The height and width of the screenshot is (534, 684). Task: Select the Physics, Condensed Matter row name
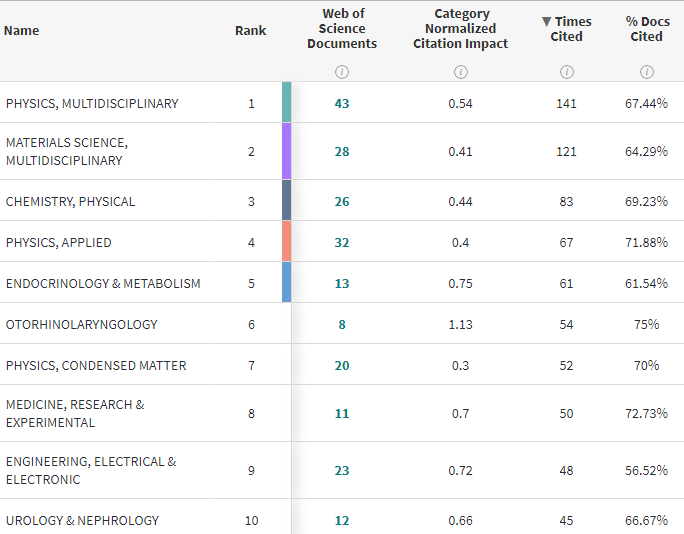coord(96,365)
